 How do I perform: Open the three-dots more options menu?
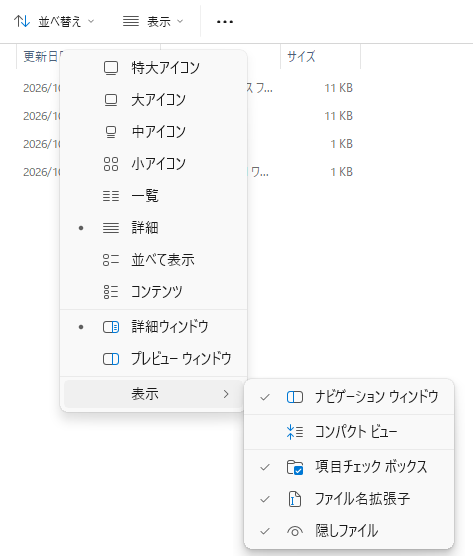[x=225, y=22]
